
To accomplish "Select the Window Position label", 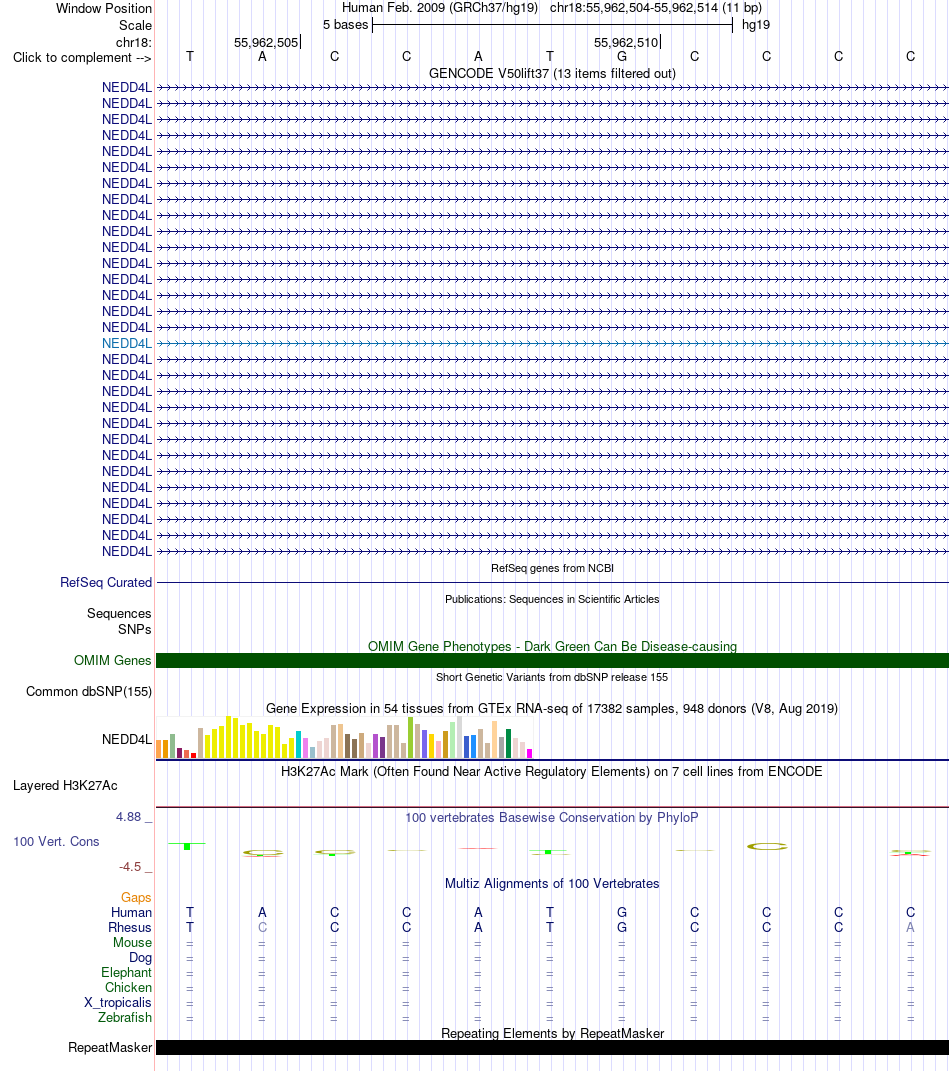I will pyautogui.click(x=104, y=8).
